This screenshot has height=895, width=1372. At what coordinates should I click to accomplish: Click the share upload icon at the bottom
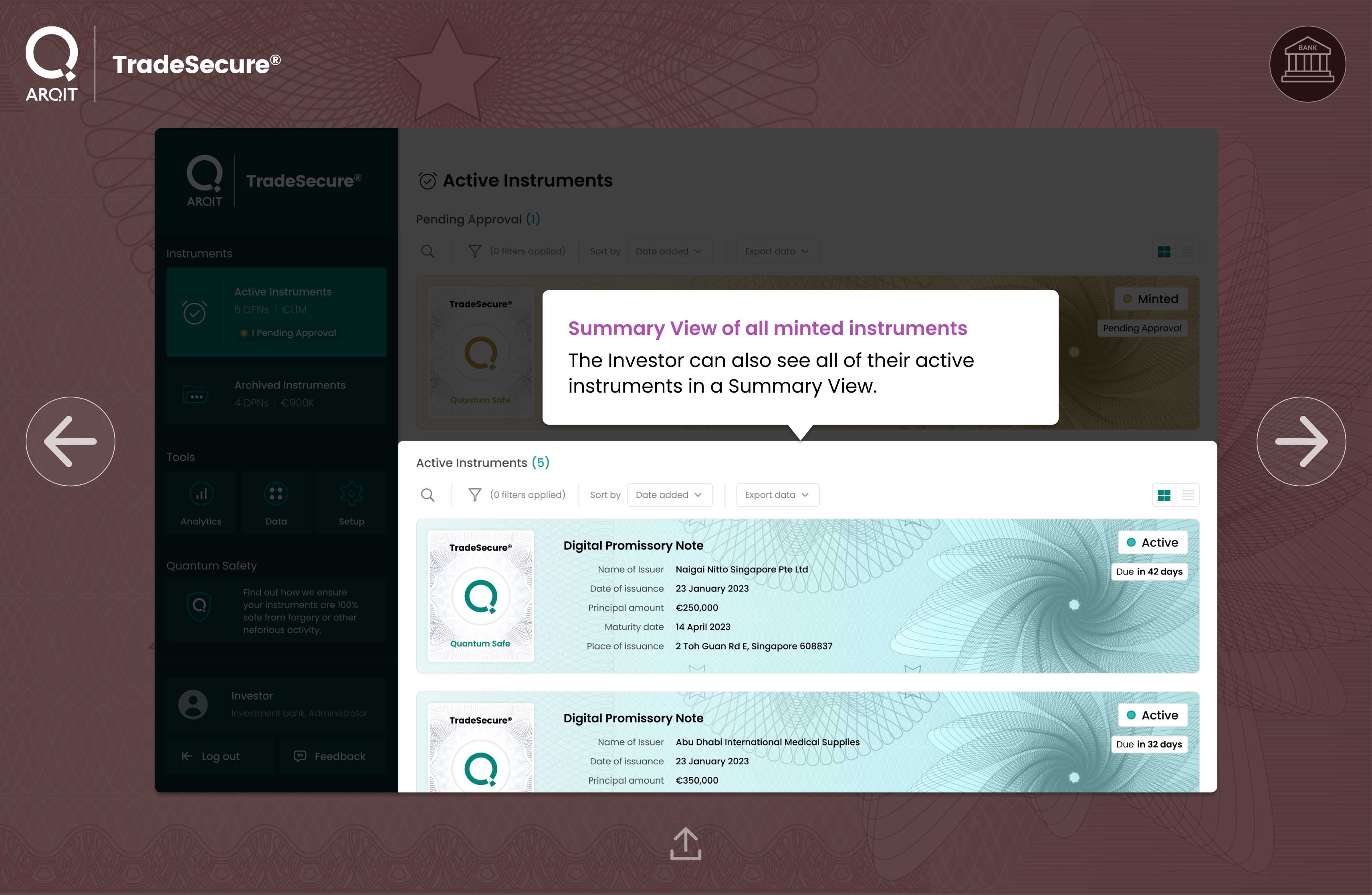point(686,844)
